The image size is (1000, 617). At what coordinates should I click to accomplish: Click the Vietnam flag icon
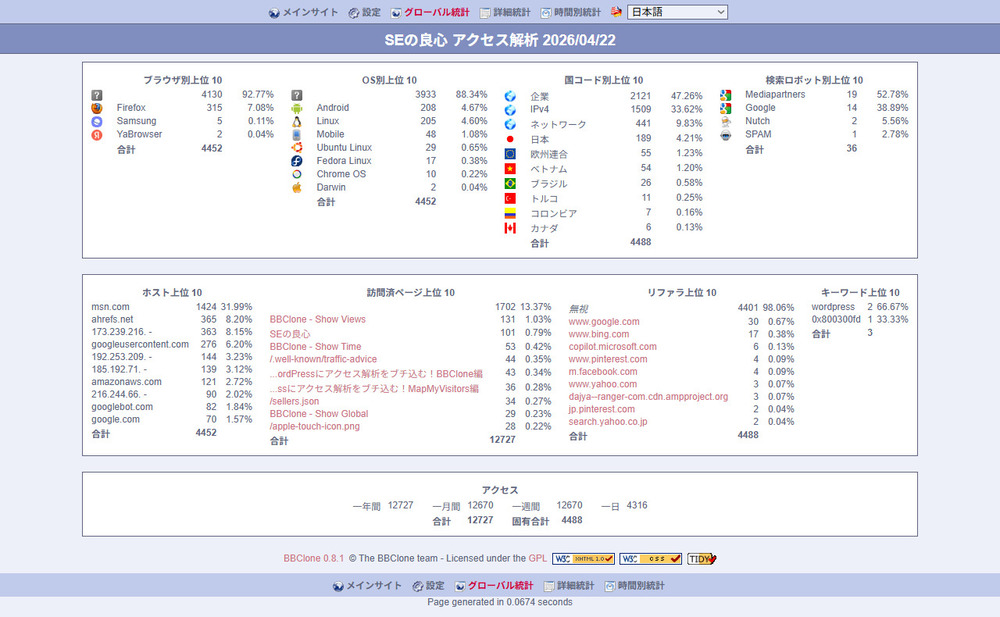pyautogui.click(x=510, y=169)
